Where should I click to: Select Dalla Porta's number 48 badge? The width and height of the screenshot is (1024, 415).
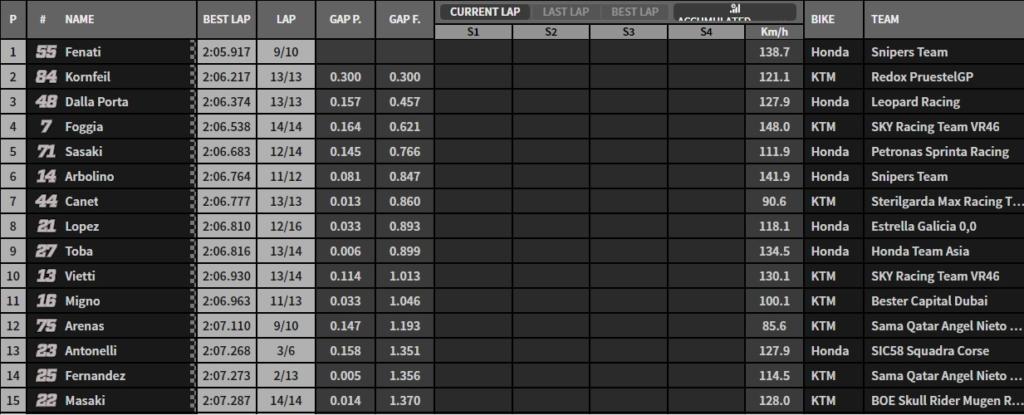tap(44, 102)
